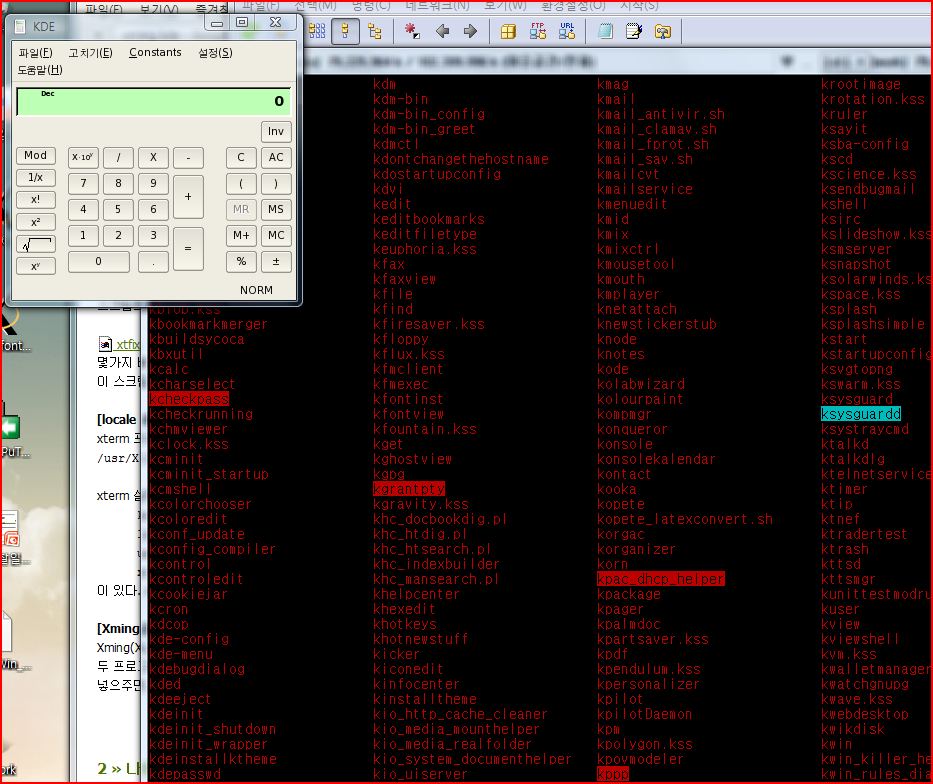Screen dimensions: 933x784
Task: Click the red starburst toolbar icon
Action: point(412,31)
